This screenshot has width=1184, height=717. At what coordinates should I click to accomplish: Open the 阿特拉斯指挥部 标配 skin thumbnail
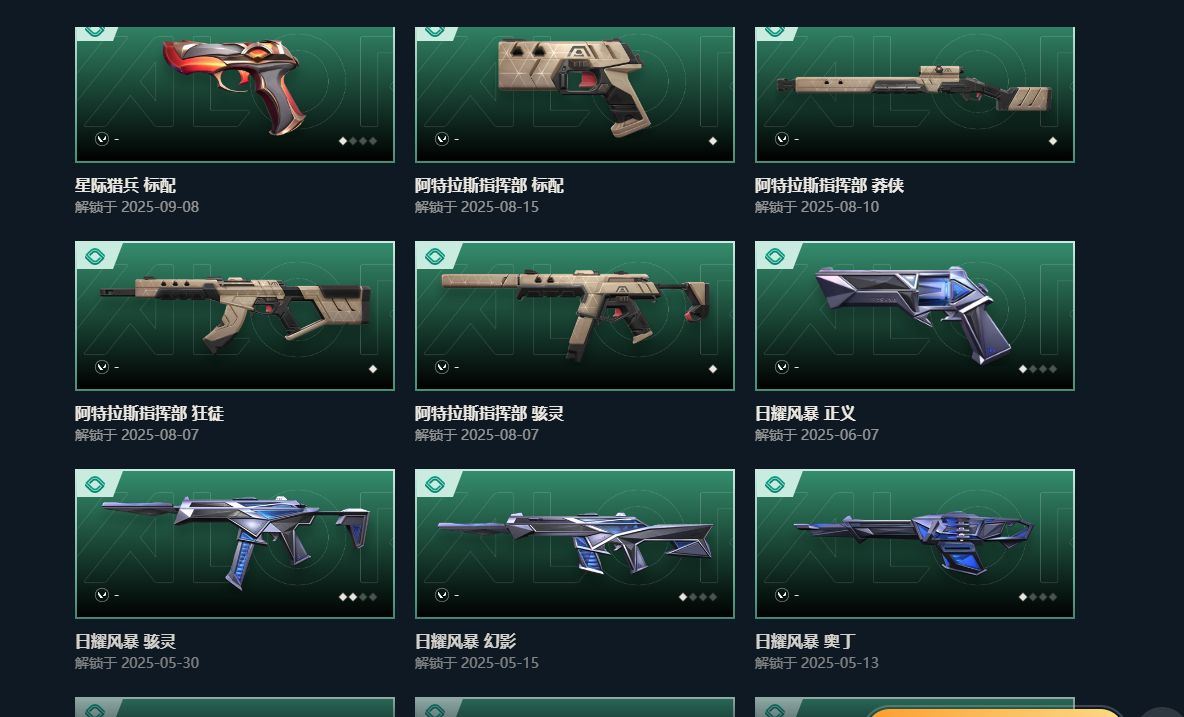(x=575, y=94)
